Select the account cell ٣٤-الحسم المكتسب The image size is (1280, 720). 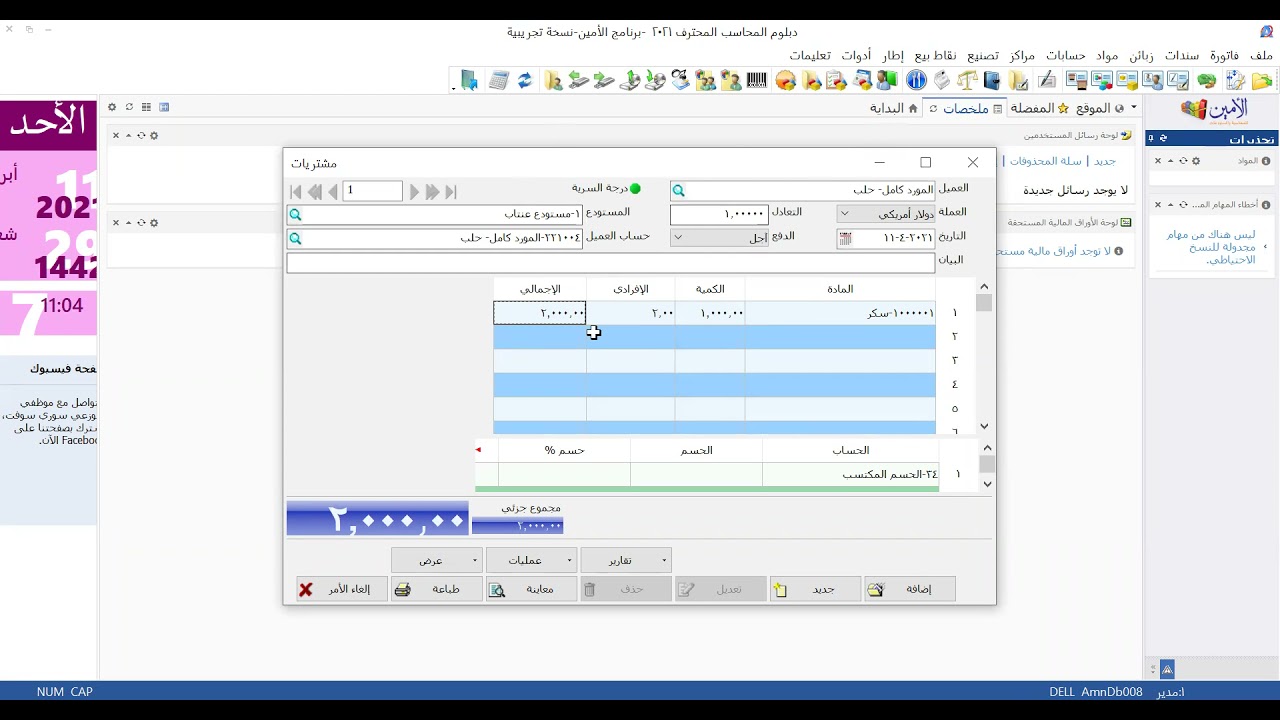(x=850, y=474)
